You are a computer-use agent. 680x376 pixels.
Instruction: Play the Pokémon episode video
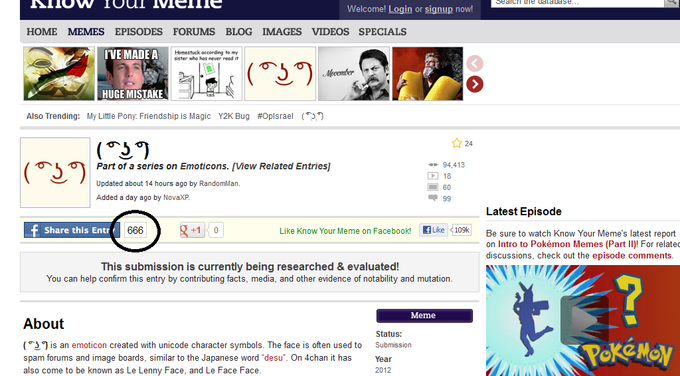coord(584,321)
